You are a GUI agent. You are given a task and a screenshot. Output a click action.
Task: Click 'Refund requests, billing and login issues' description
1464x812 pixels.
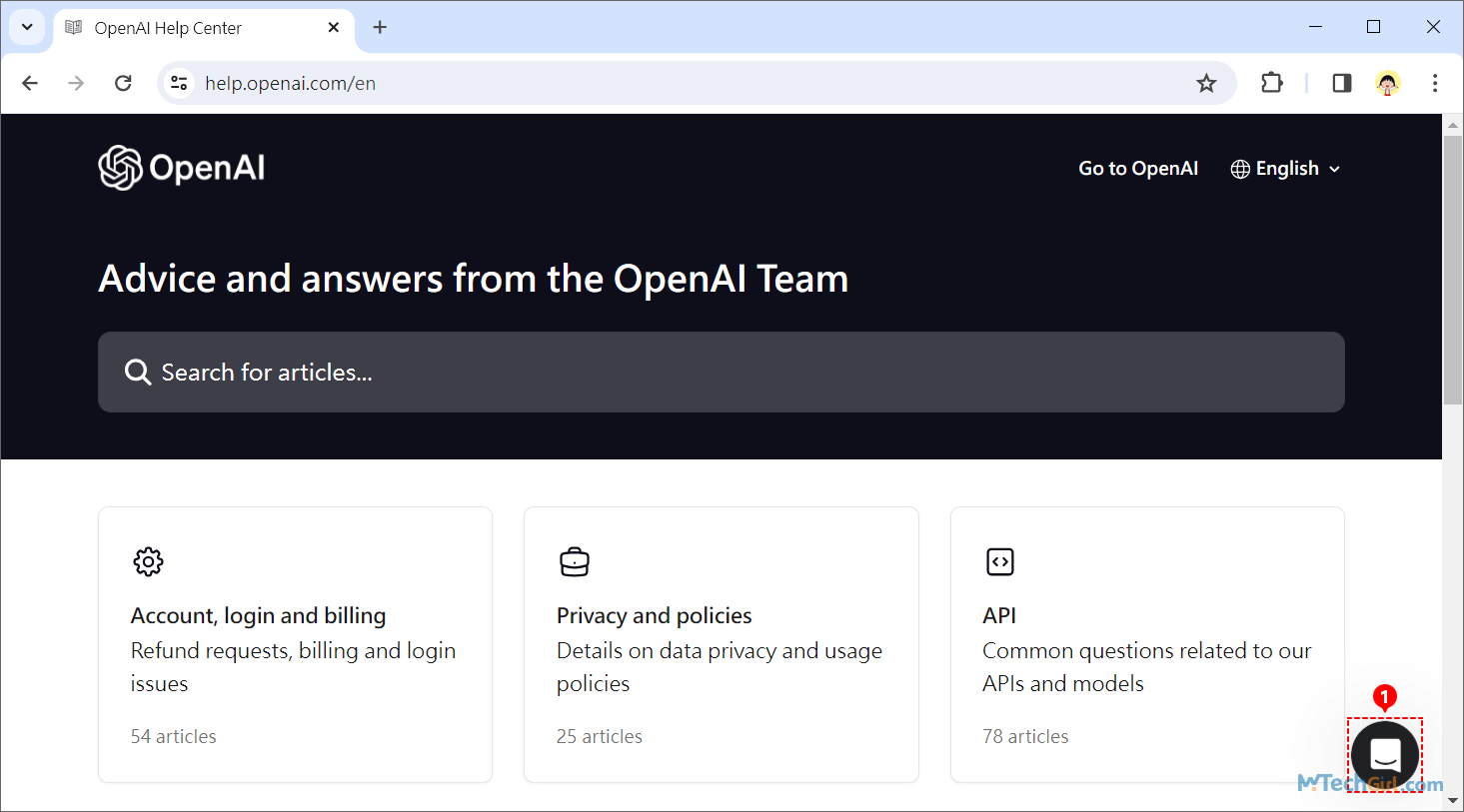point(293,667)
